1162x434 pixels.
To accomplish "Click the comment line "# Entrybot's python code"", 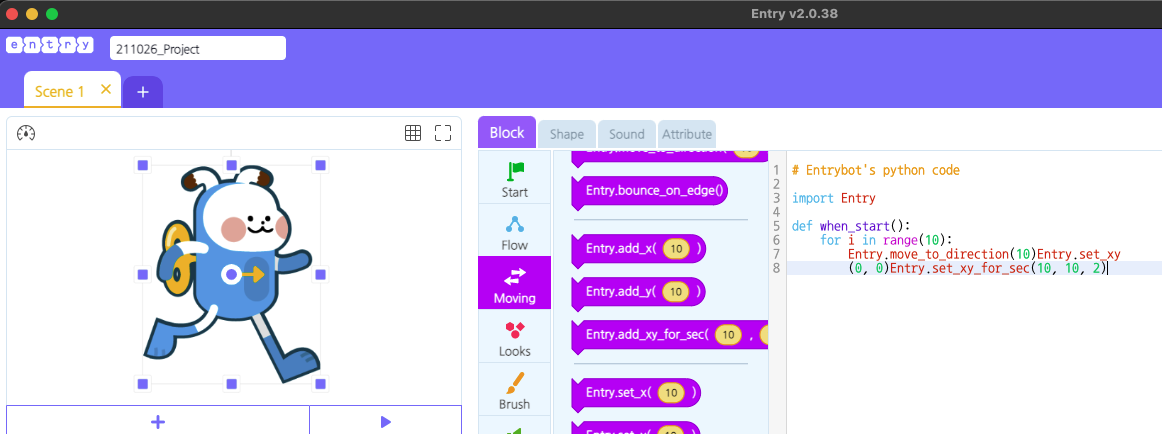I will 875,170.
